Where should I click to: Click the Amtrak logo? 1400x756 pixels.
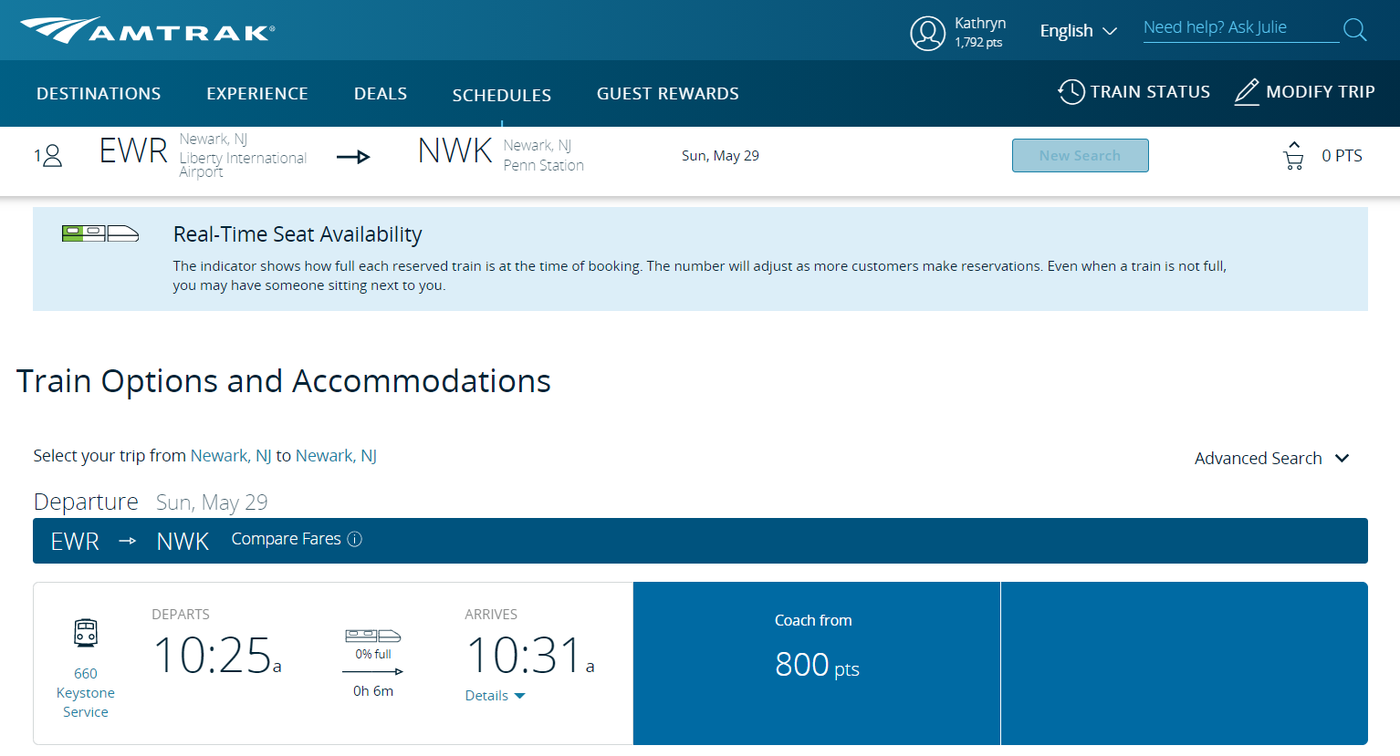point(146,30)
